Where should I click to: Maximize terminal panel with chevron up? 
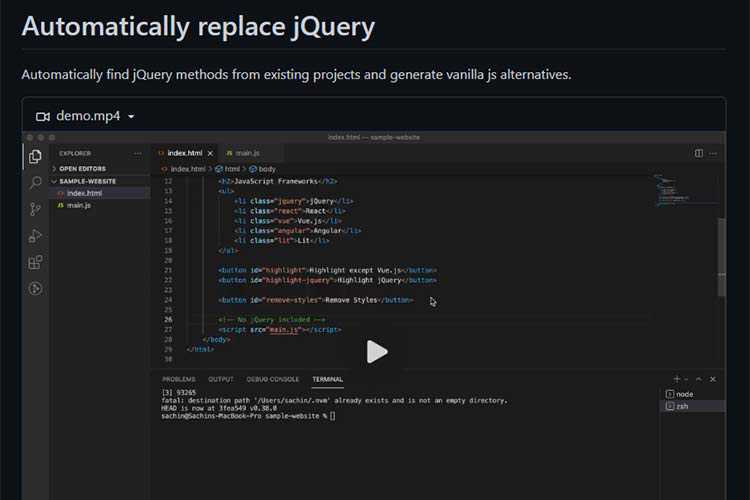tap(699, 379)
